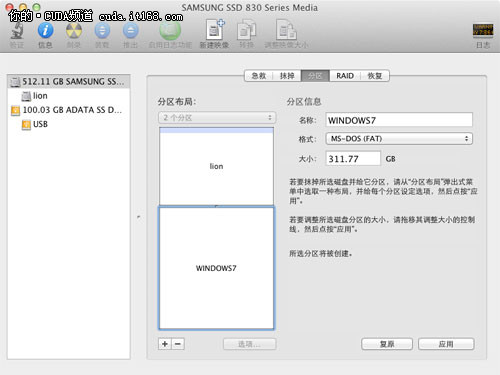Click the Eject toolbar icon
500x375 pixels.
click(x=130, y=31)
